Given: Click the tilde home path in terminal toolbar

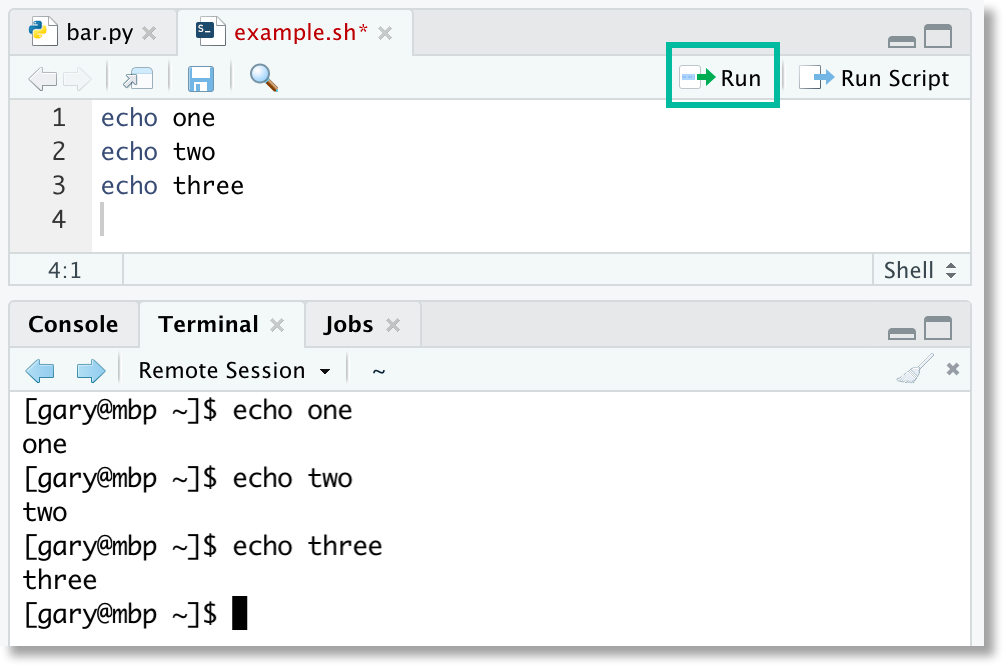Looking at the screenshot, I should tap(378, 370).
